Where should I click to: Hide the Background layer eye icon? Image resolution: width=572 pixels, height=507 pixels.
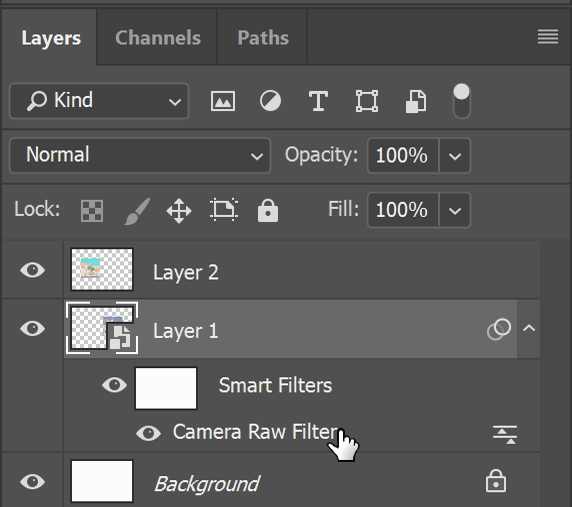(x=33, y=481)
